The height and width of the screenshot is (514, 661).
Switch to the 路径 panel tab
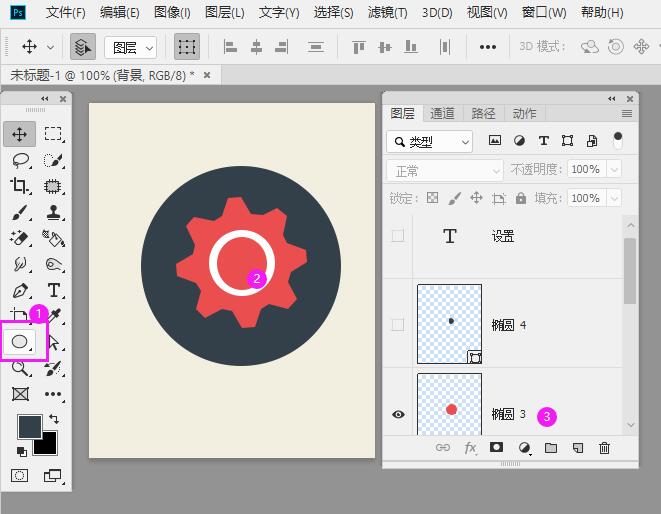click(483, 113)
